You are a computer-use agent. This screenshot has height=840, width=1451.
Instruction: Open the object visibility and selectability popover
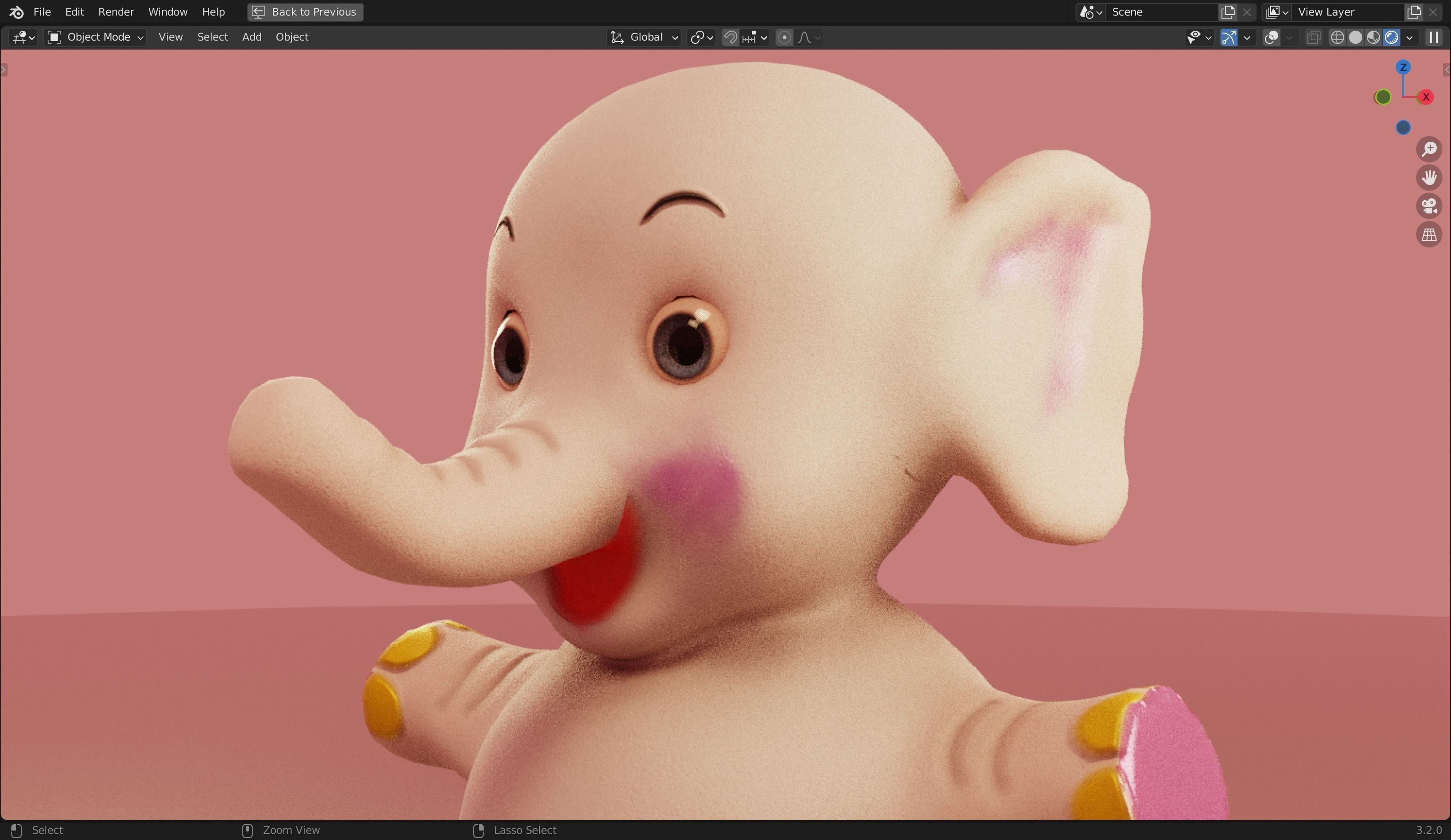[1199, 37]
